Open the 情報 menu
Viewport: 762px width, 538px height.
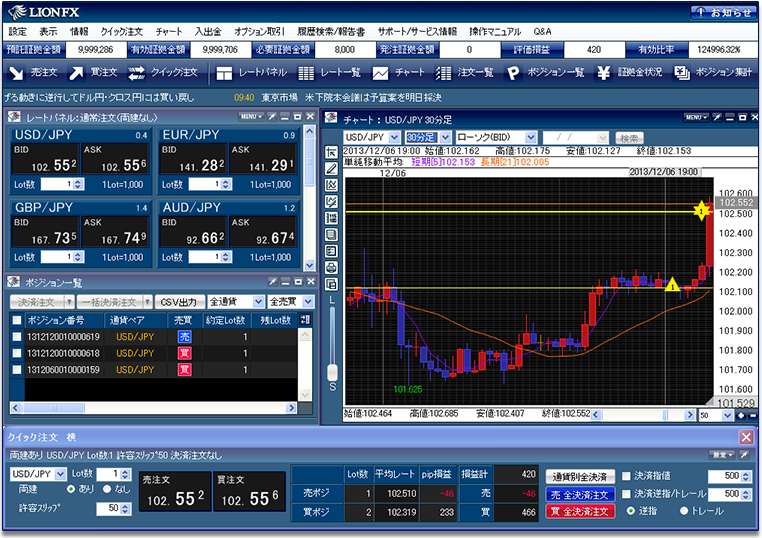pyautogui.click(x=79, y=32)
